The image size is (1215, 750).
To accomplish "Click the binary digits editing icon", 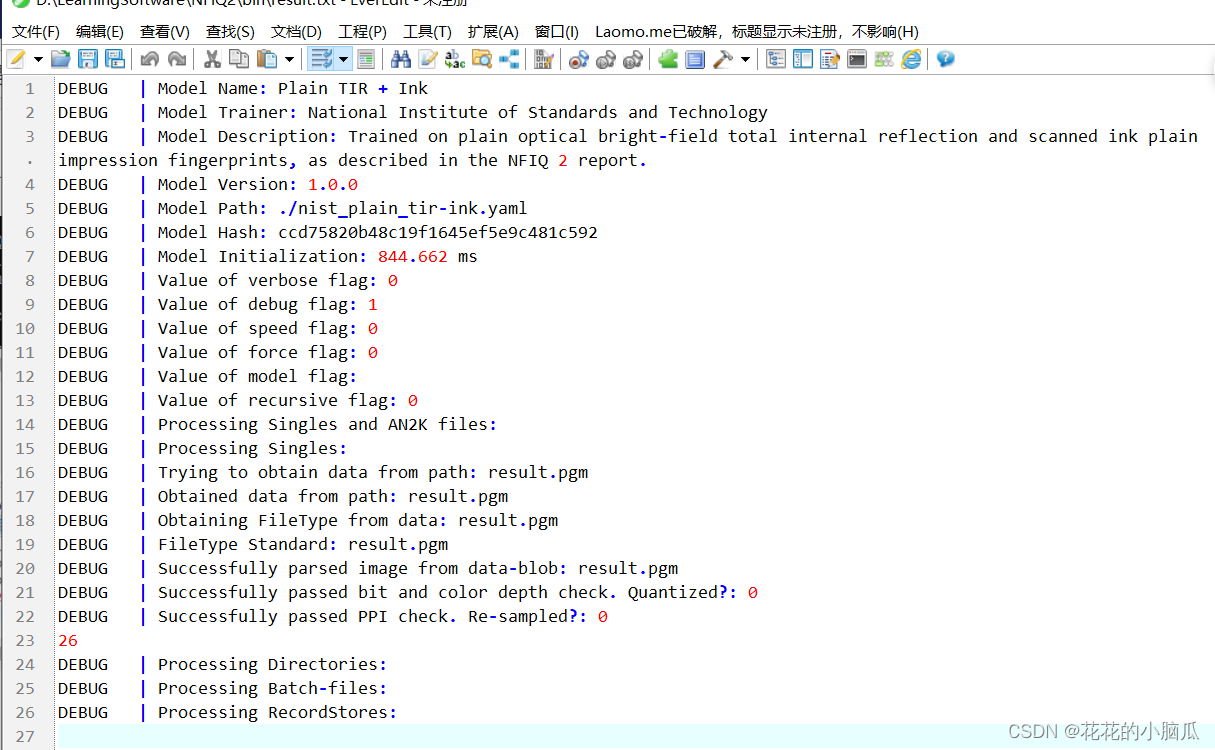I will [x=544, y=59].
